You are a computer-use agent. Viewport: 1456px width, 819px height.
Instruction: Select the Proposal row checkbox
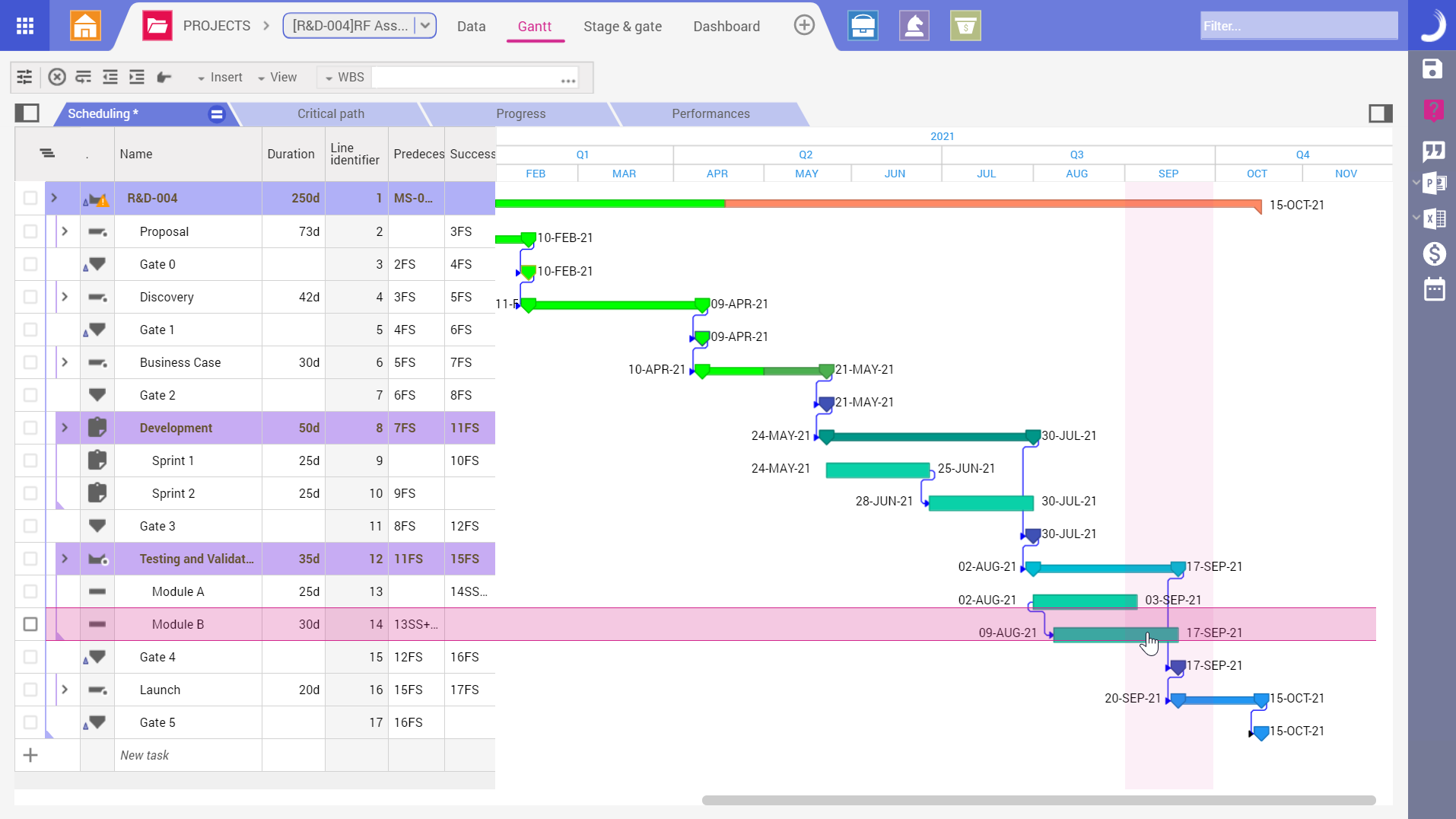pos(30,231)
